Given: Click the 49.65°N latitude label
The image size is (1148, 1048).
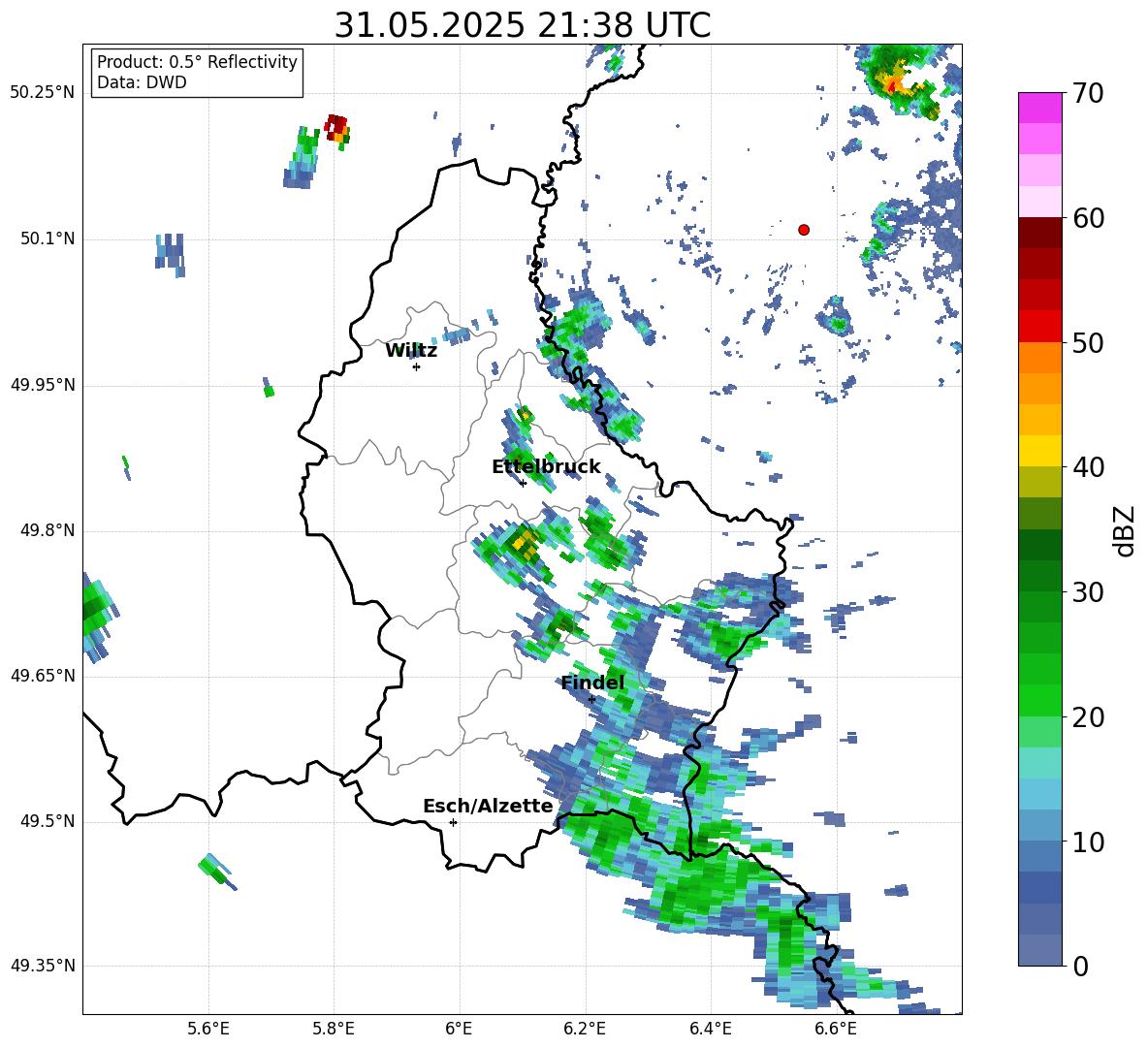Looking at the screenshot, I should pyautogui.click(x=43, y=676).
